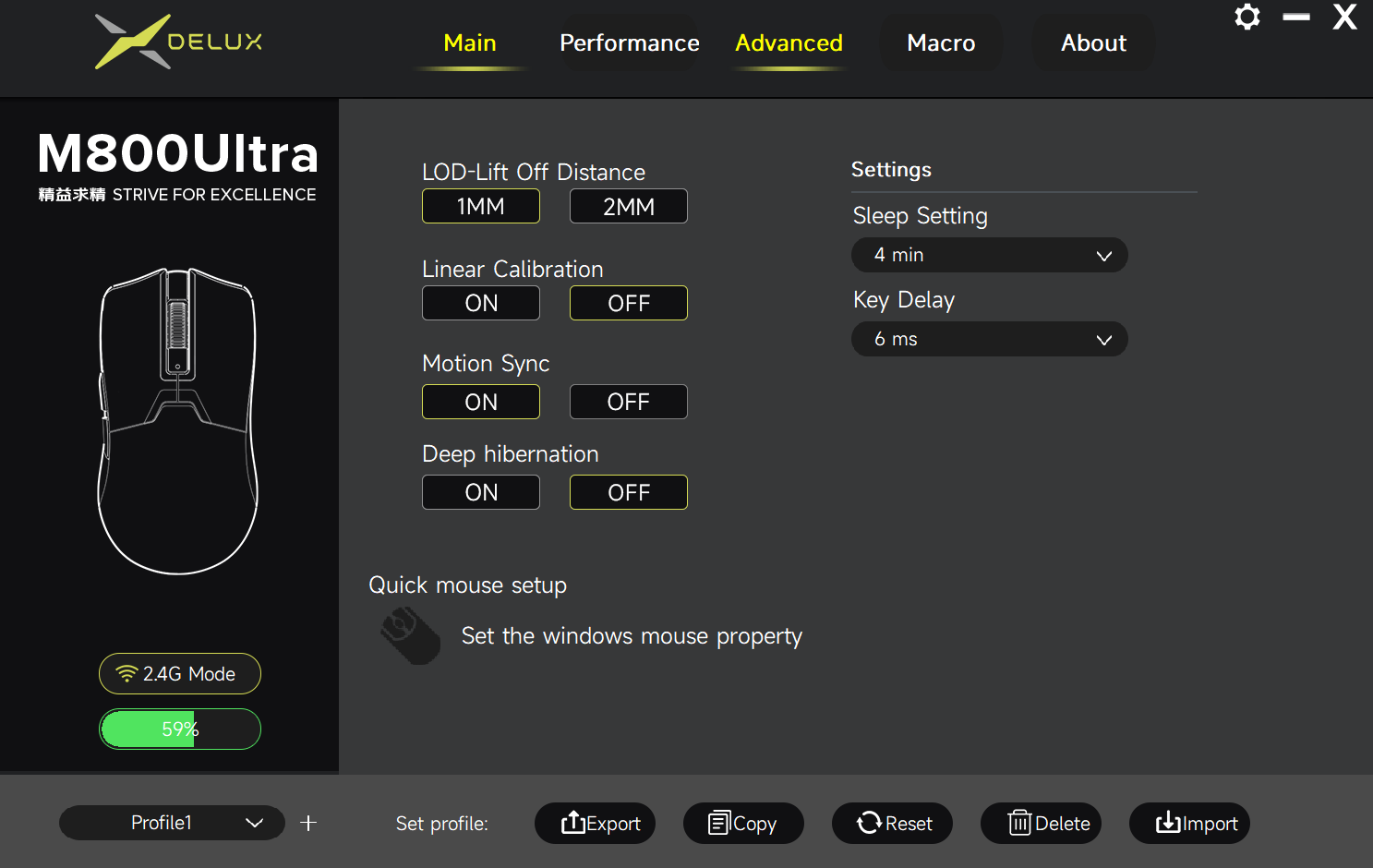The width and height of the screenshot is (1373, 868).
Task: Reset the current profile
Action: pyautogui.click(x=892, y=823)
